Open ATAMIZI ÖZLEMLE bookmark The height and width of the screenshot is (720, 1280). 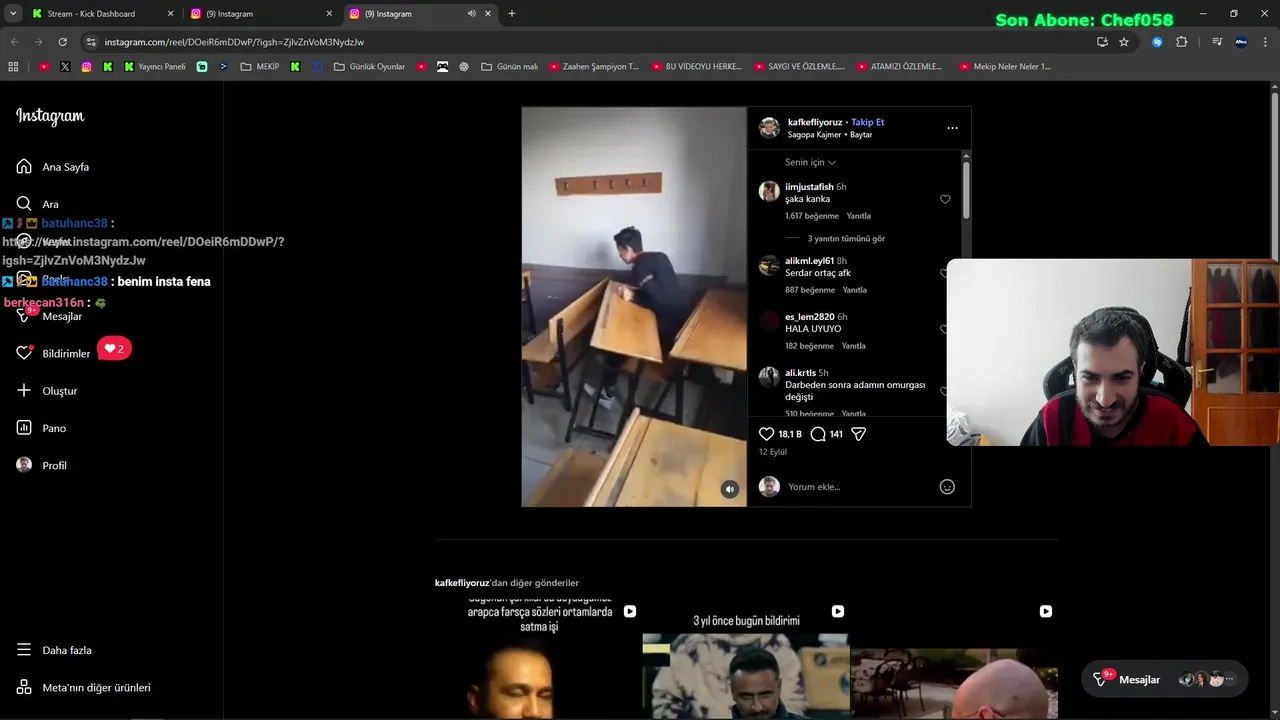[x=899, y=67]
